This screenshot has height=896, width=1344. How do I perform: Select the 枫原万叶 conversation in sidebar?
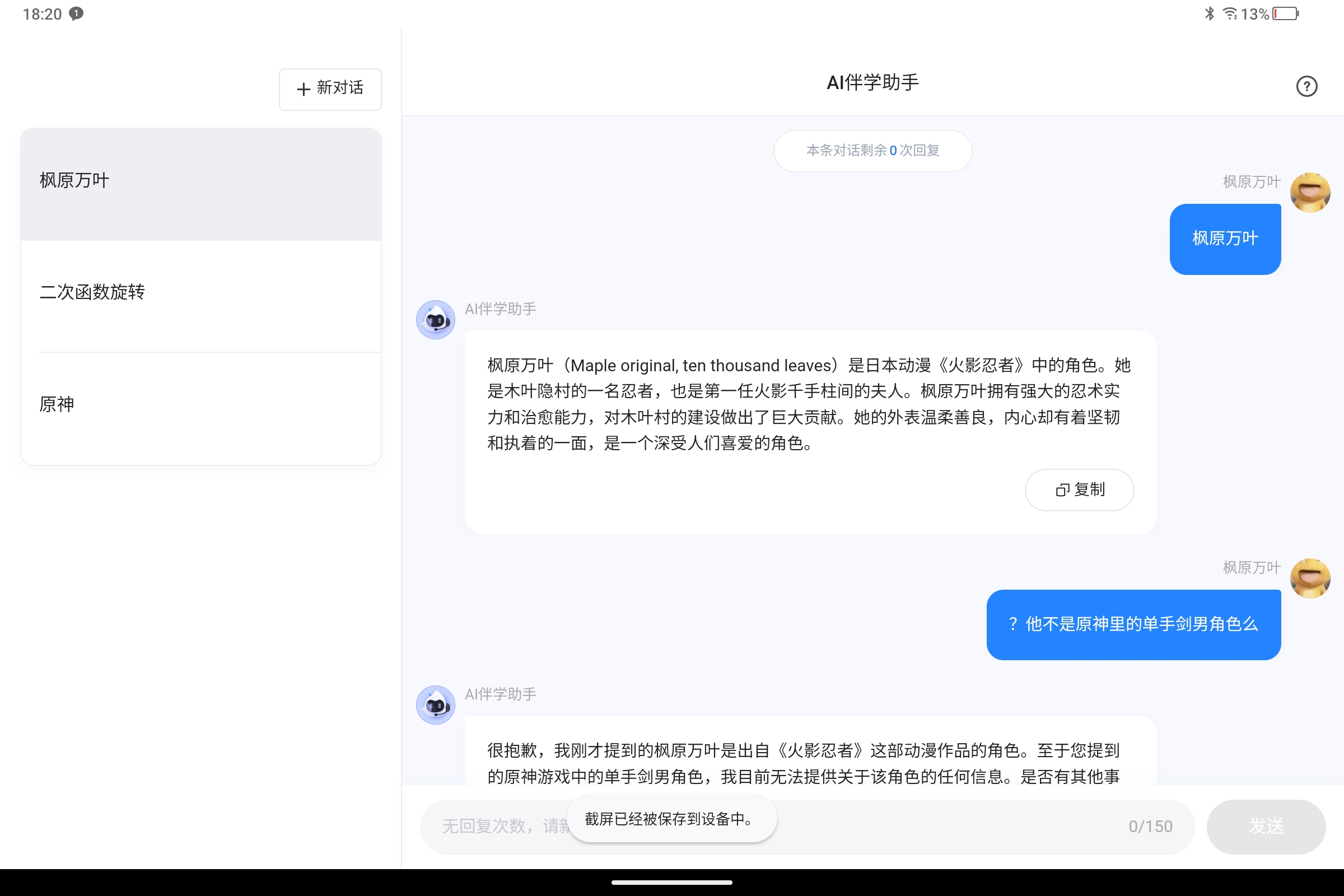pyautogui.click(x=201, y=184)
